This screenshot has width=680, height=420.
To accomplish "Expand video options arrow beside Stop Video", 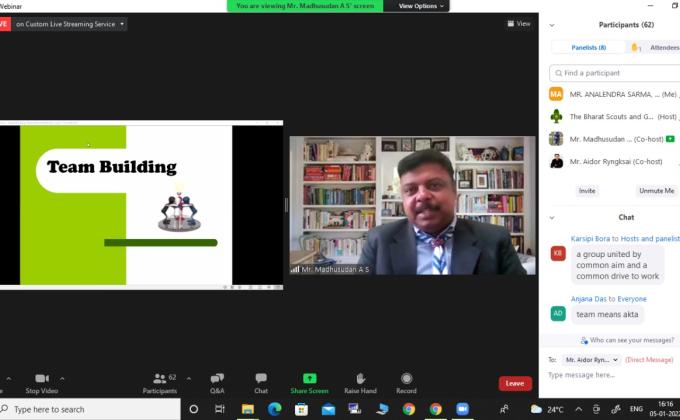I will coord(62,379).
